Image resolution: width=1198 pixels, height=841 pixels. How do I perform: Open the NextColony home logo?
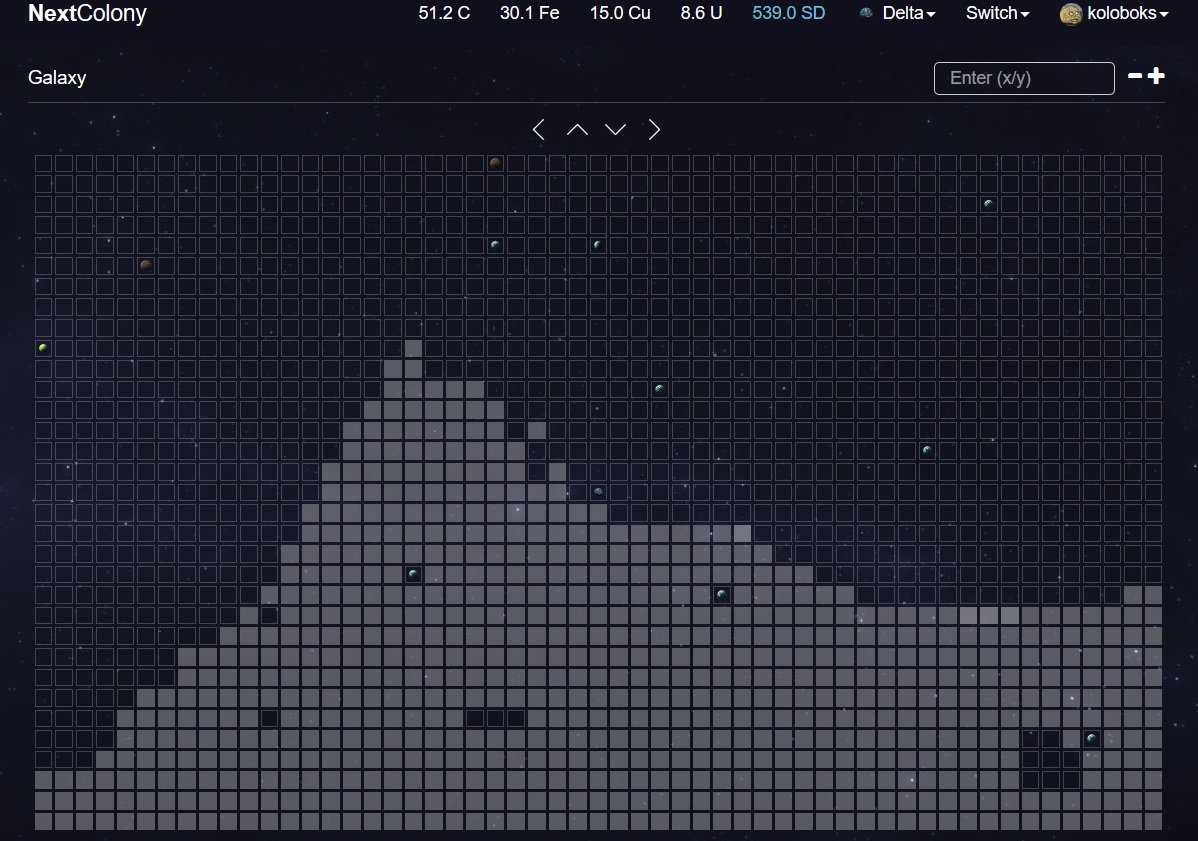tap(87, 13)
